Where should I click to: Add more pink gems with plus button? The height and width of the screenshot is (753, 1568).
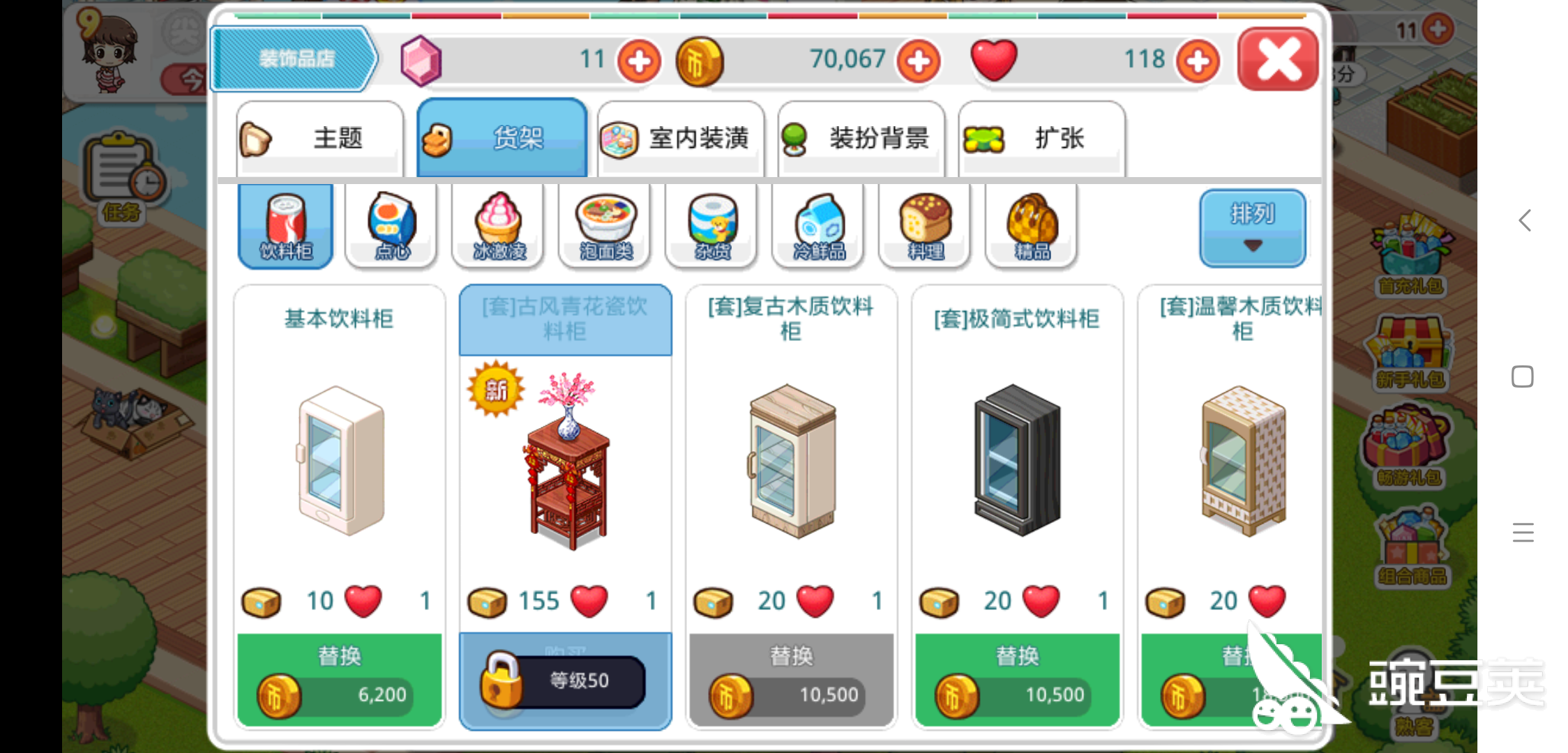click(x=639, y=61)
